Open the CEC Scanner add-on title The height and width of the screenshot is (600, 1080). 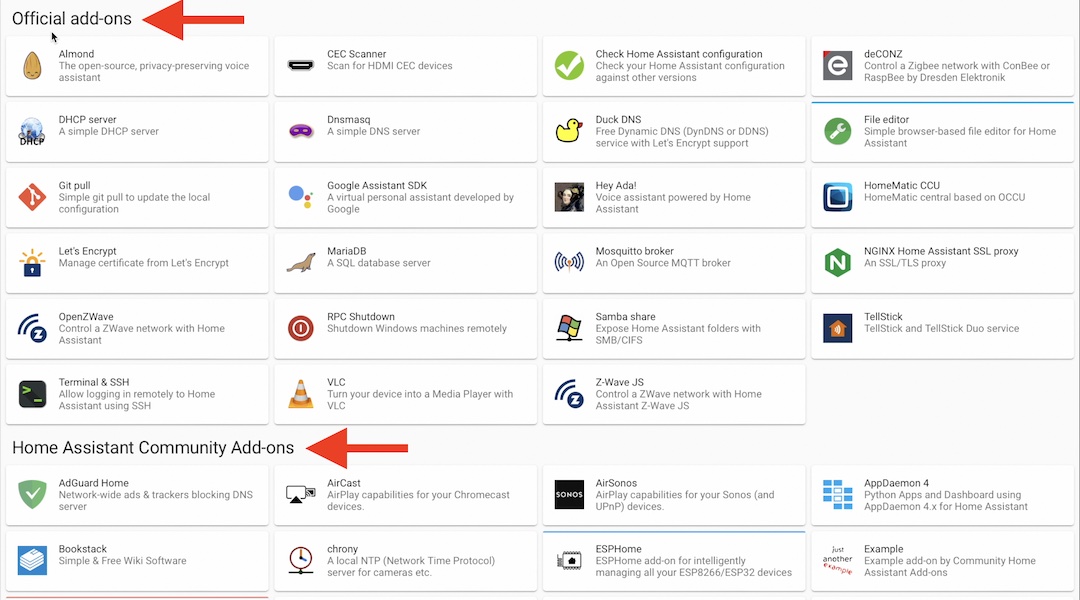point(356,54)
